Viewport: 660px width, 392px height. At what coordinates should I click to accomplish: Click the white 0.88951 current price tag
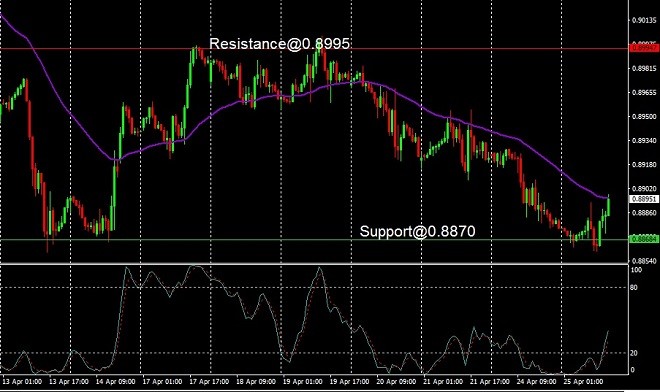click(644, 199)
